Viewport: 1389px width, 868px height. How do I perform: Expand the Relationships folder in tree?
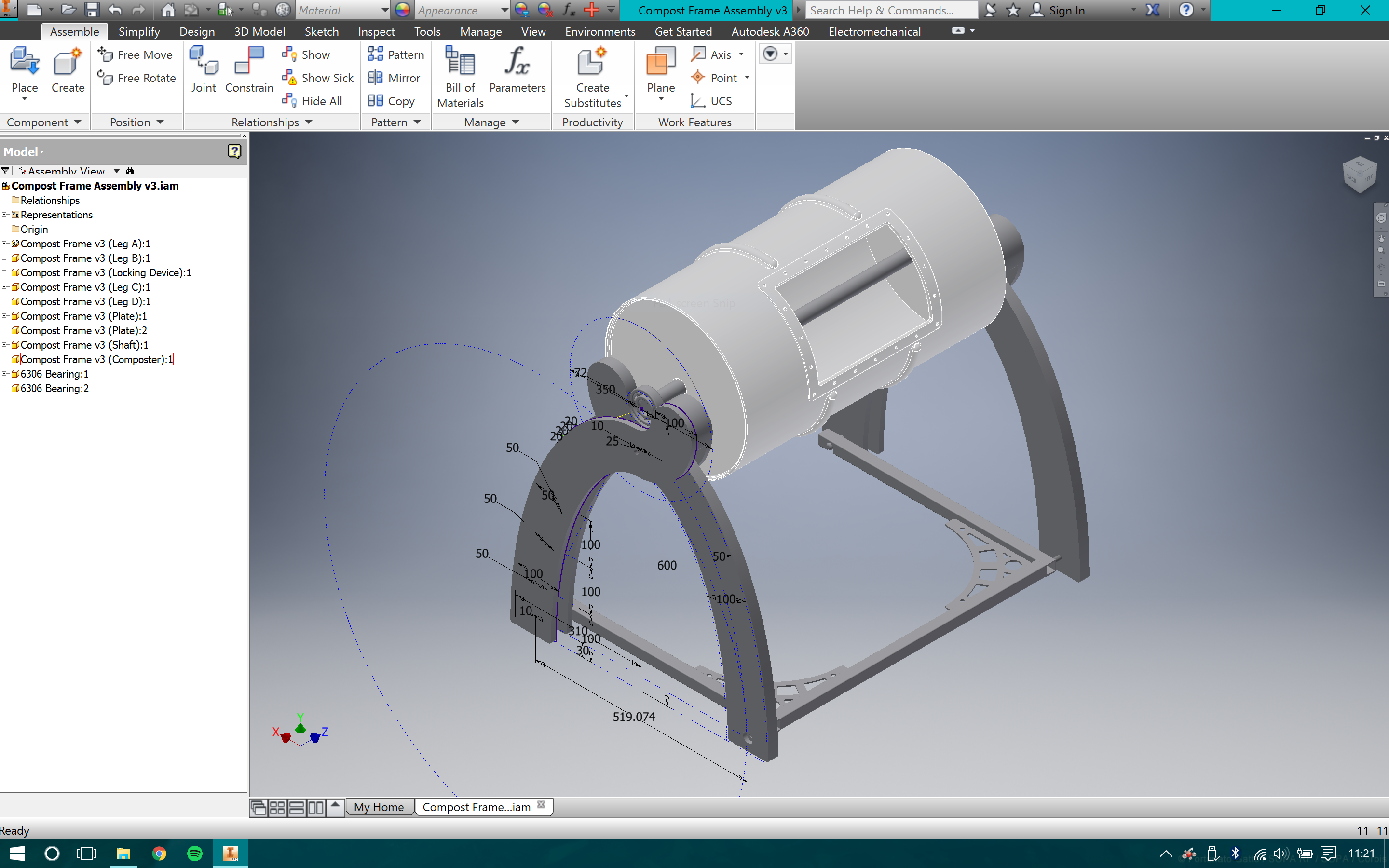coord(5,200)
